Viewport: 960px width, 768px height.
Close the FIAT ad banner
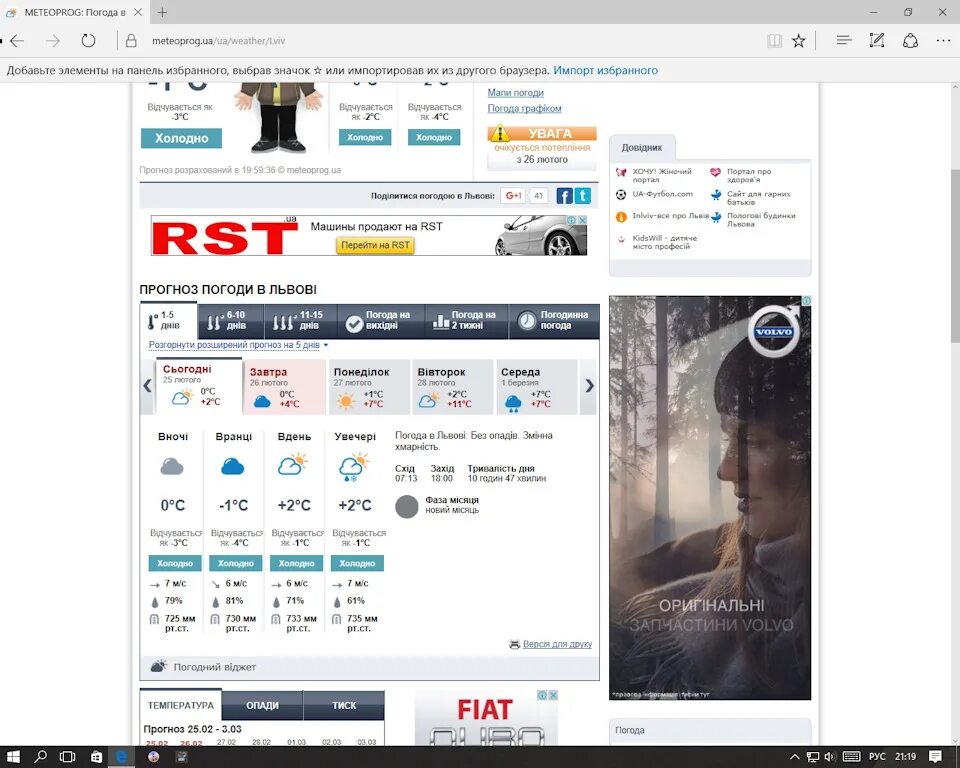point(553,695)
